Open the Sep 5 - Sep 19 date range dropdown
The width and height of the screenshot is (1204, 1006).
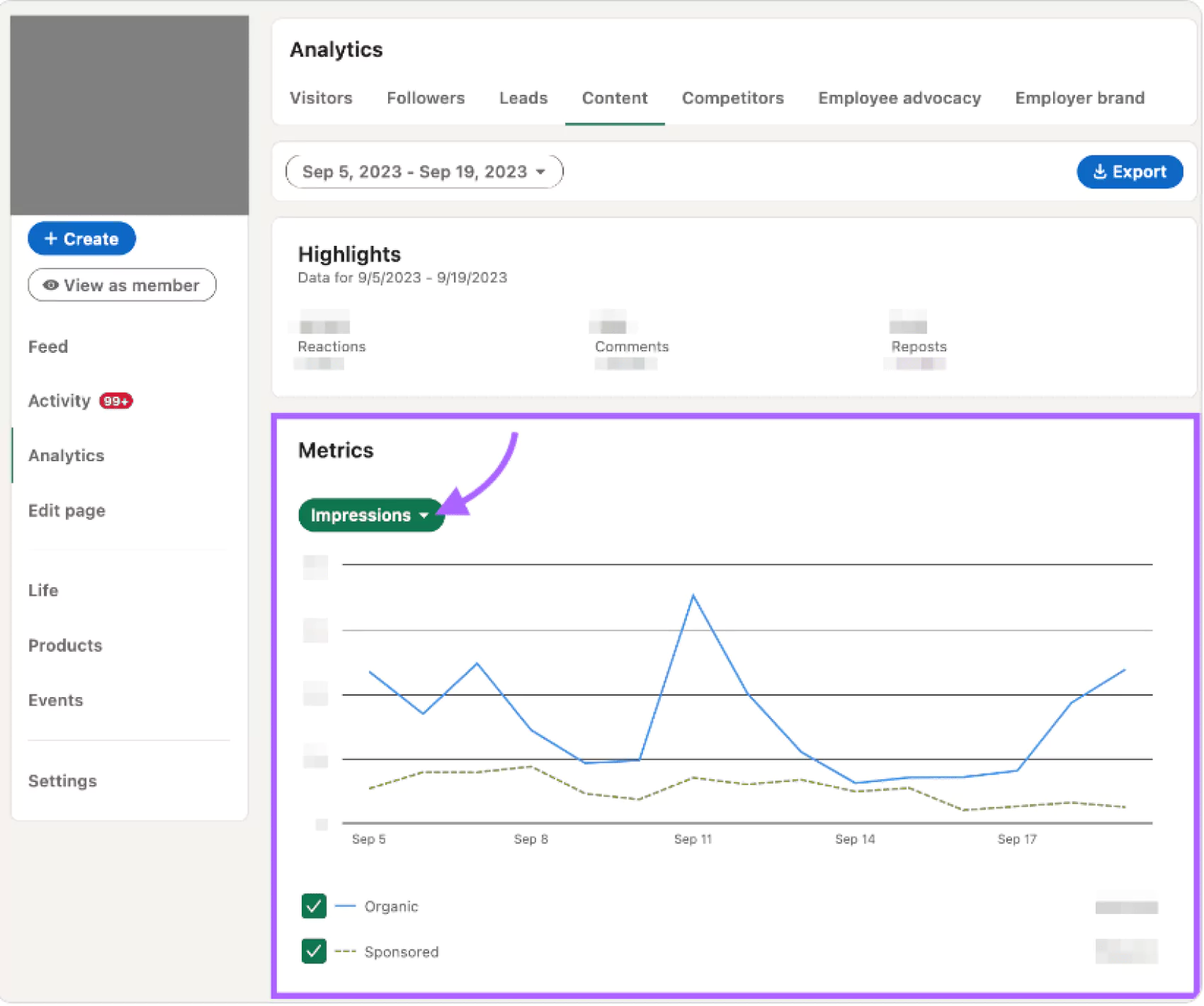pos(423,171)
